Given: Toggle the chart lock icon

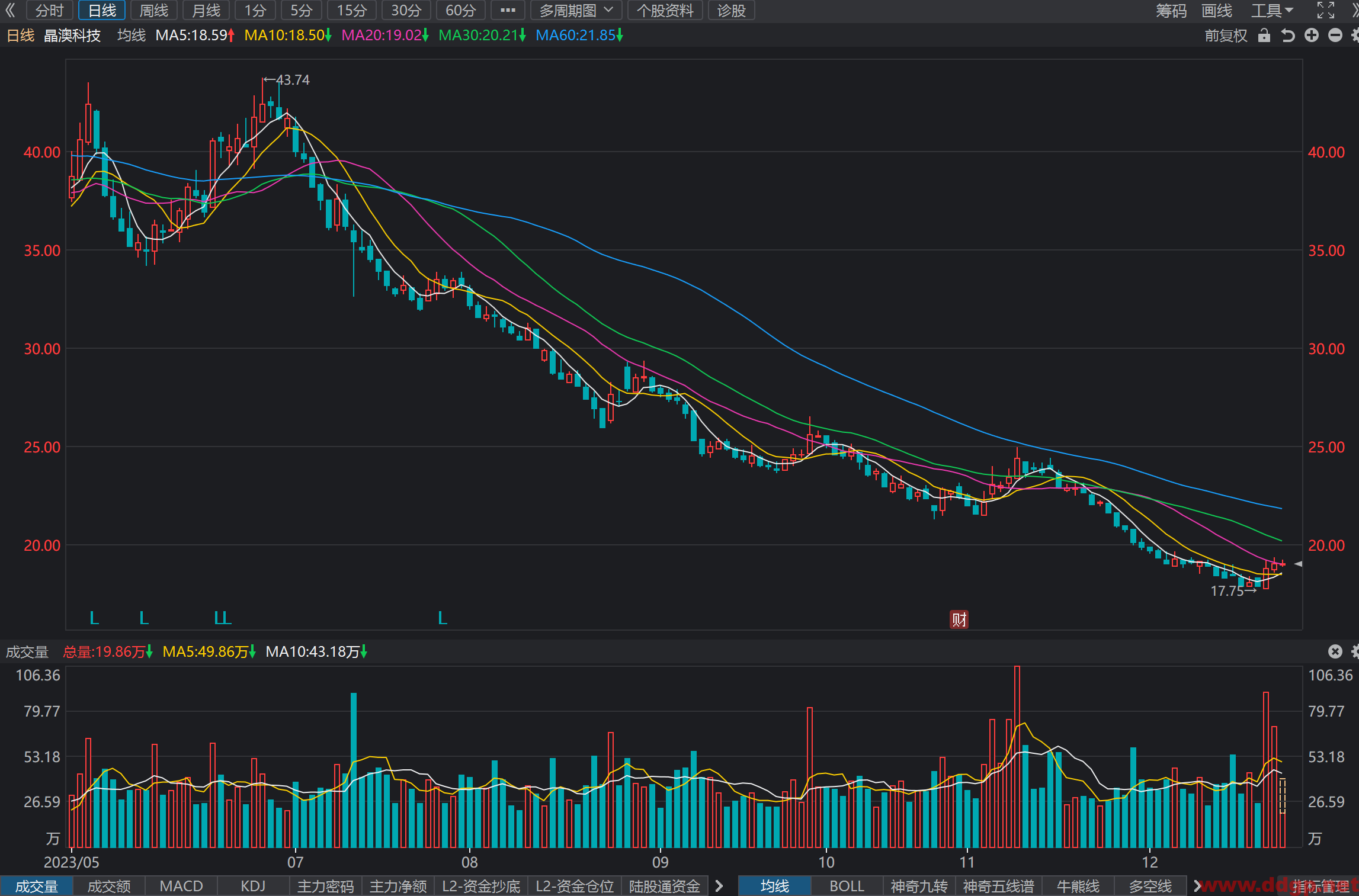Looking at the screenshot, I should click(1264, 36).
